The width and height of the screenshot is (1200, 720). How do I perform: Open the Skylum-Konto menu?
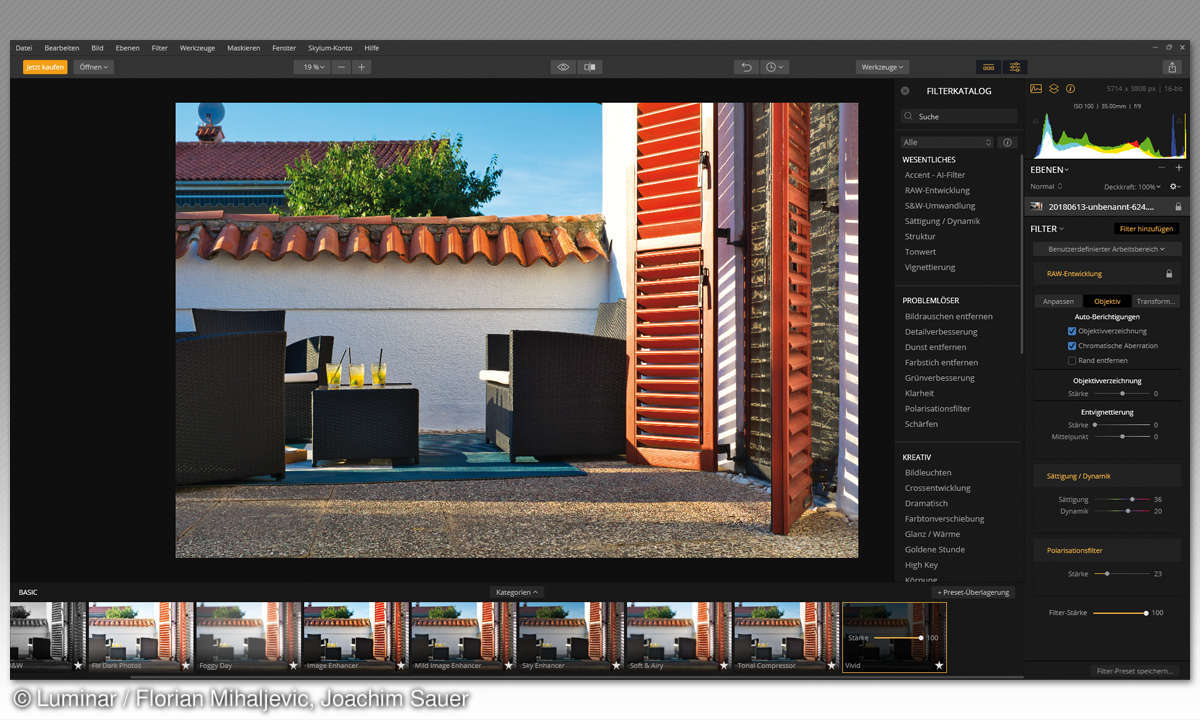point(330,48)
